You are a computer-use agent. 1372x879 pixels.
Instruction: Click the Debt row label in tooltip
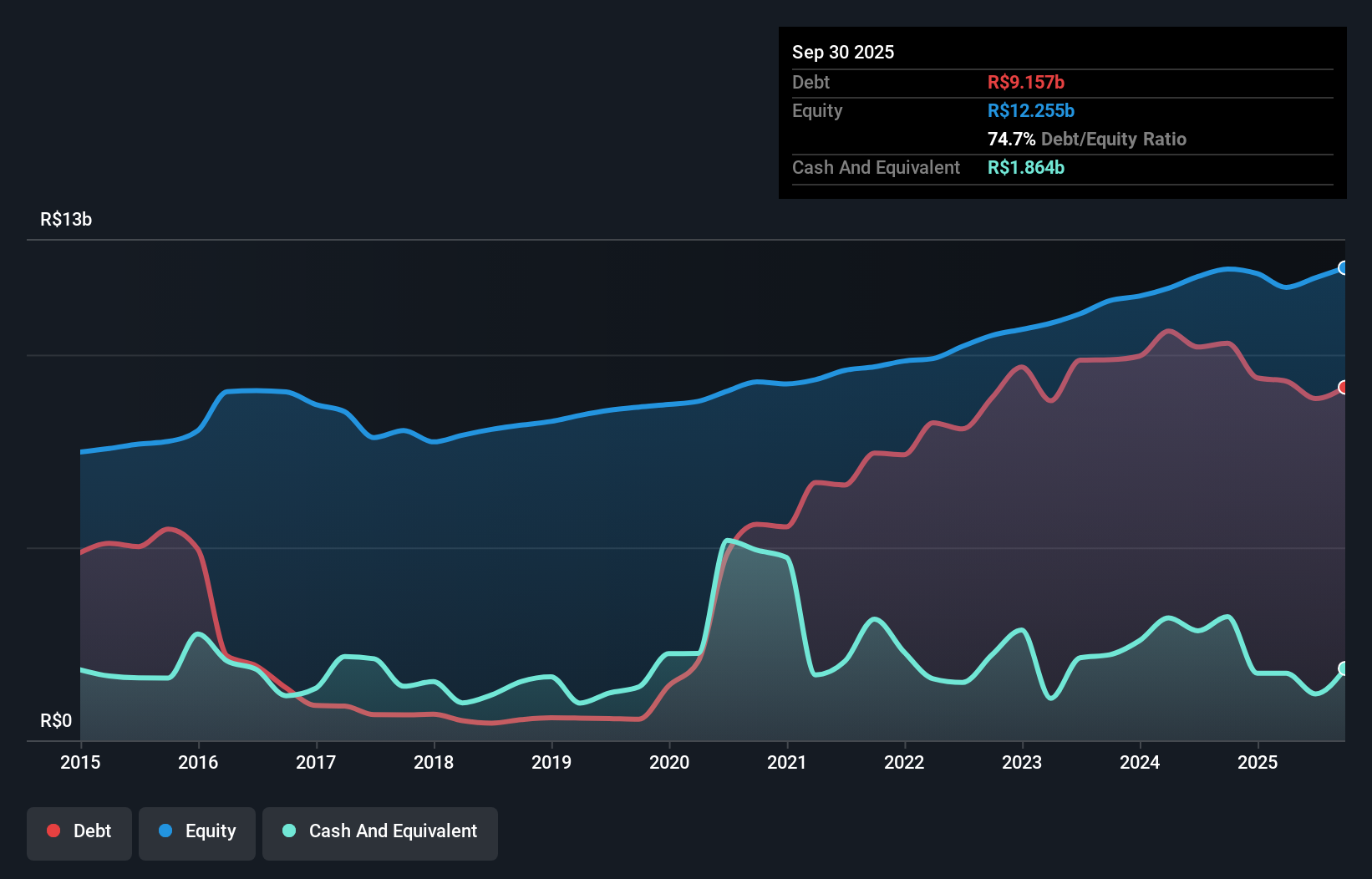(810, 82)
